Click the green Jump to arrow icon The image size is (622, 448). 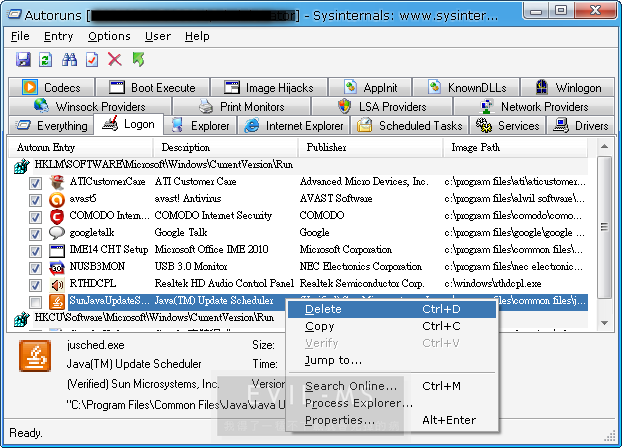(138, 60)
